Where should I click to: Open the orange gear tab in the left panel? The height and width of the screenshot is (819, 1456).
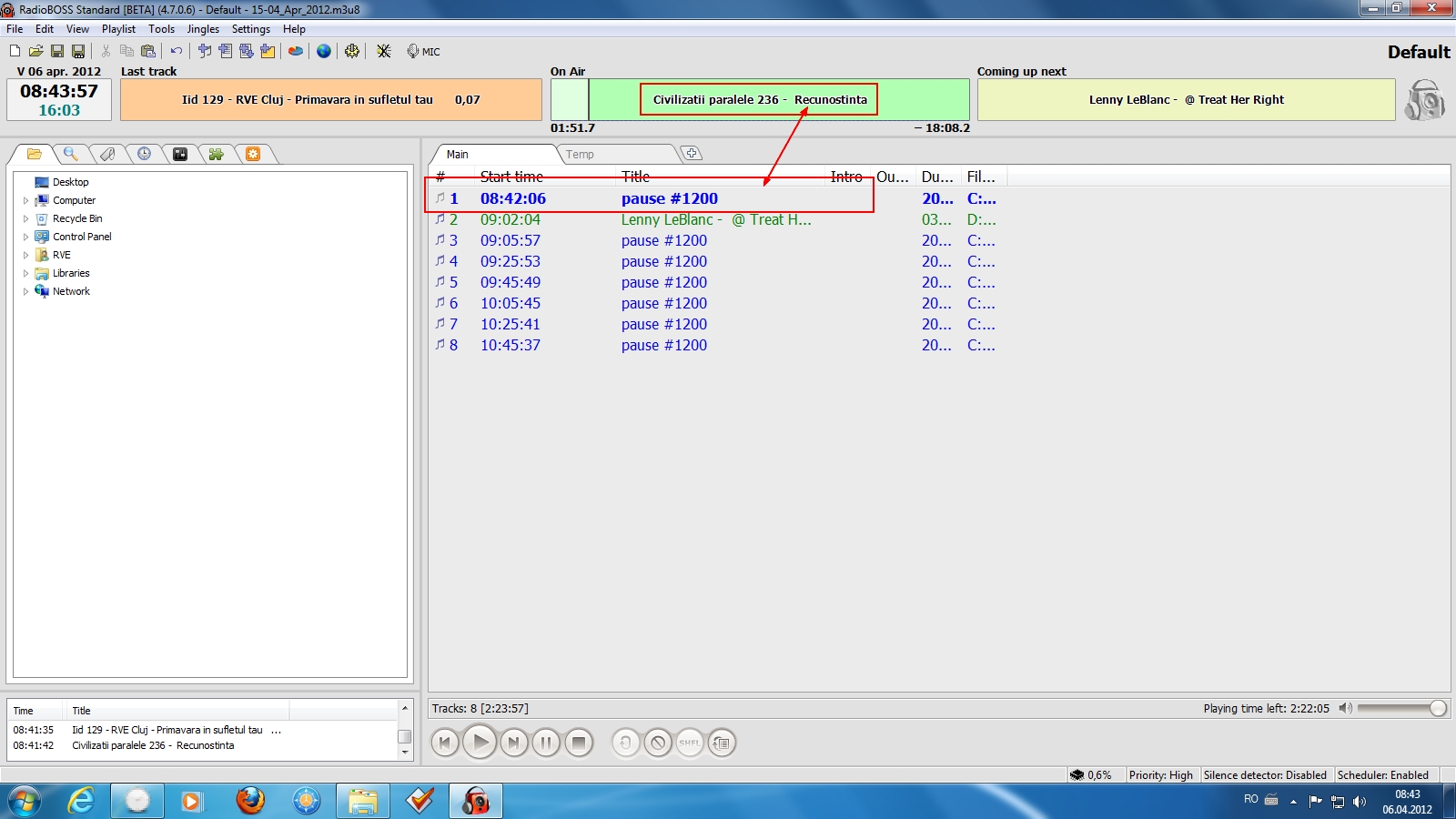tap(253, 154)
